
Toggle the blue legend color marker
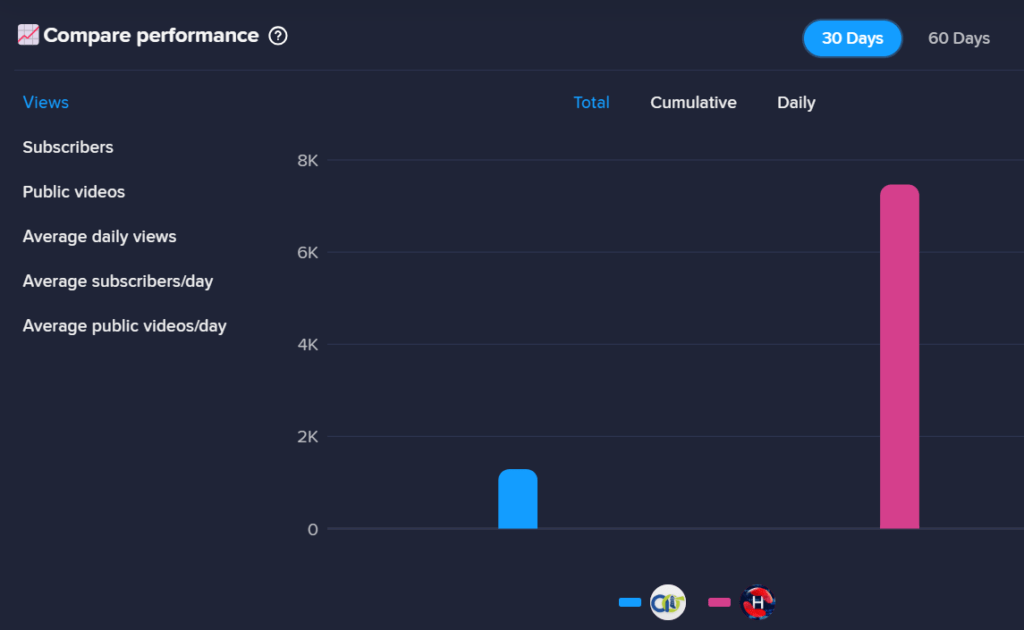click(630, 602)
